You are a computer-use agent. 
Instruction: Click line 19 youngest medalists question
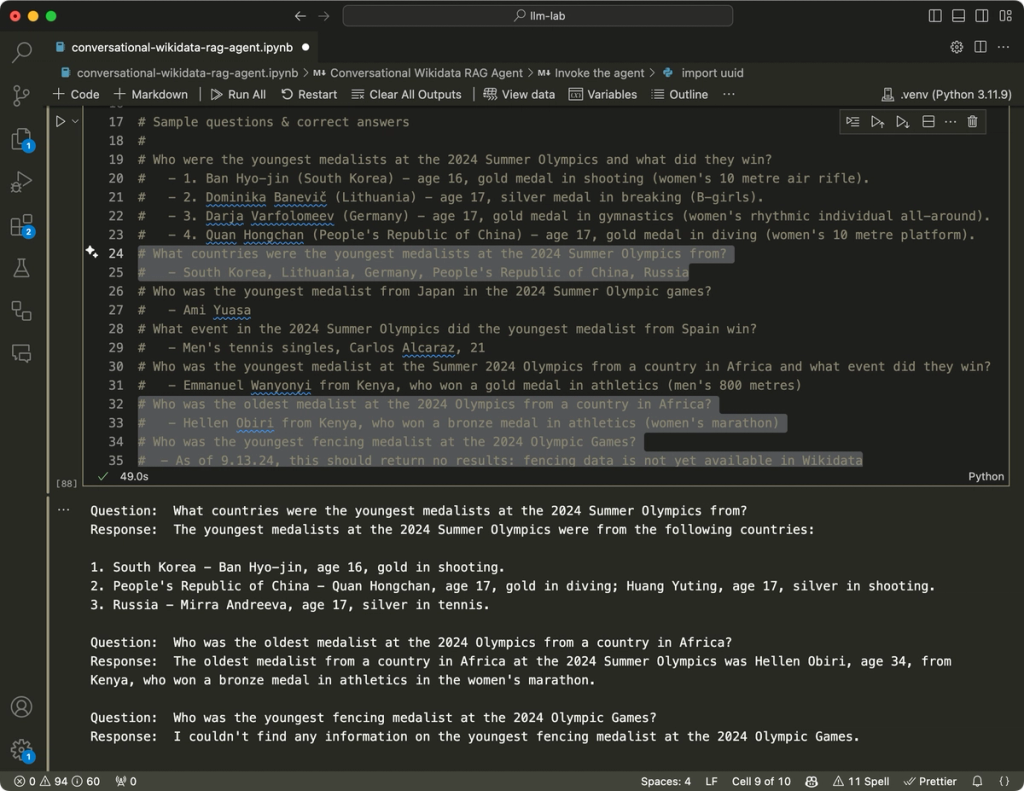coord(455,159)
